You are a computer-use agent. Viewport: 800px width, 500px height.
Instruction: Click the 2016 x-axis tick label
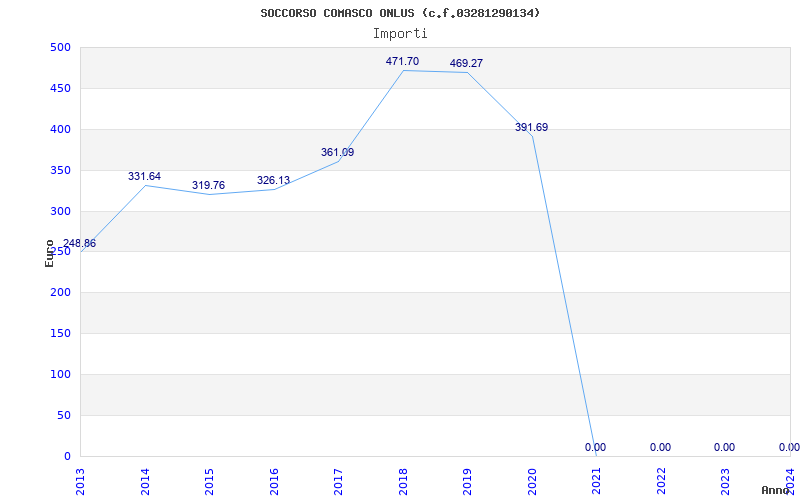[274, 481]
